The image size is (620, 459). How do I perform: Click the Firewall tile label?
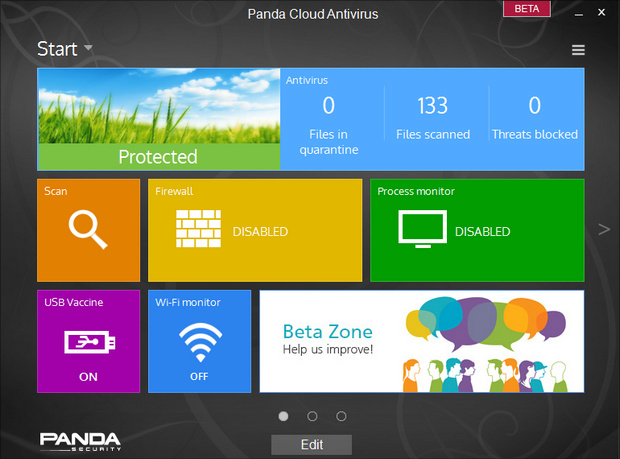pyautogui.click(x=174, y=191)
